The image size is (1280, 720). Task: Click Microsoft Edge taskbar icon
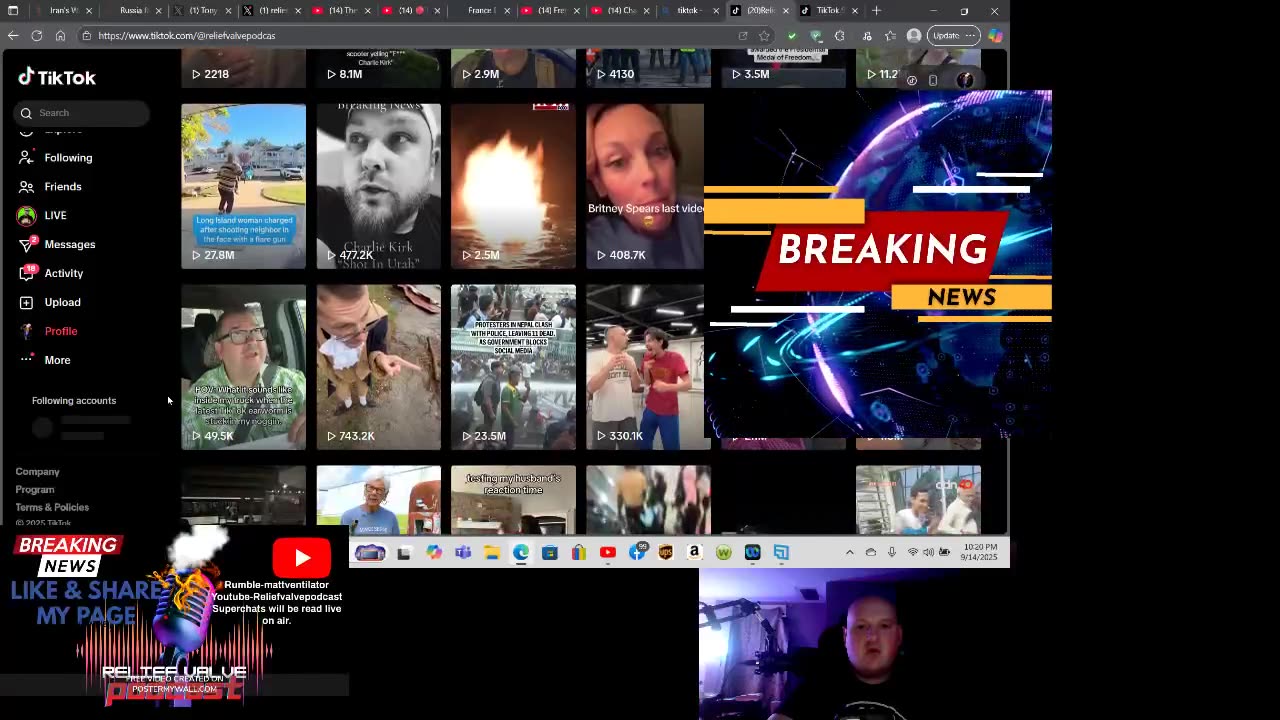point(521,553)
